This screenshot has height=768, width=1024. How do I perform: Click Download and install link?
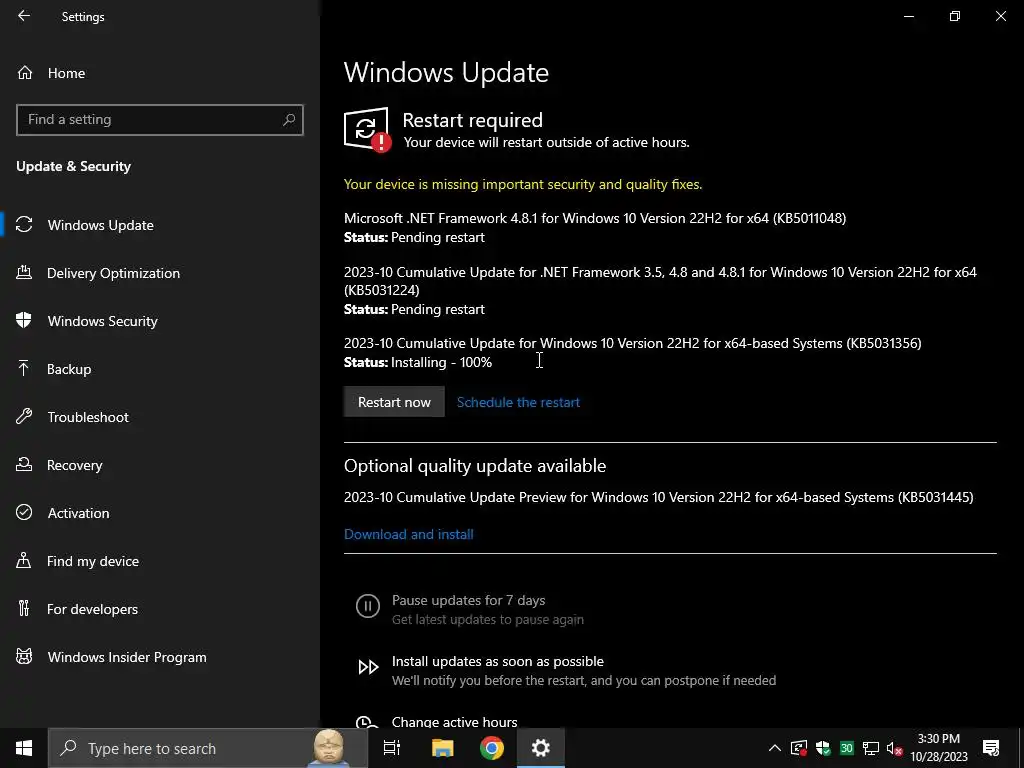(x=409, y=534)
